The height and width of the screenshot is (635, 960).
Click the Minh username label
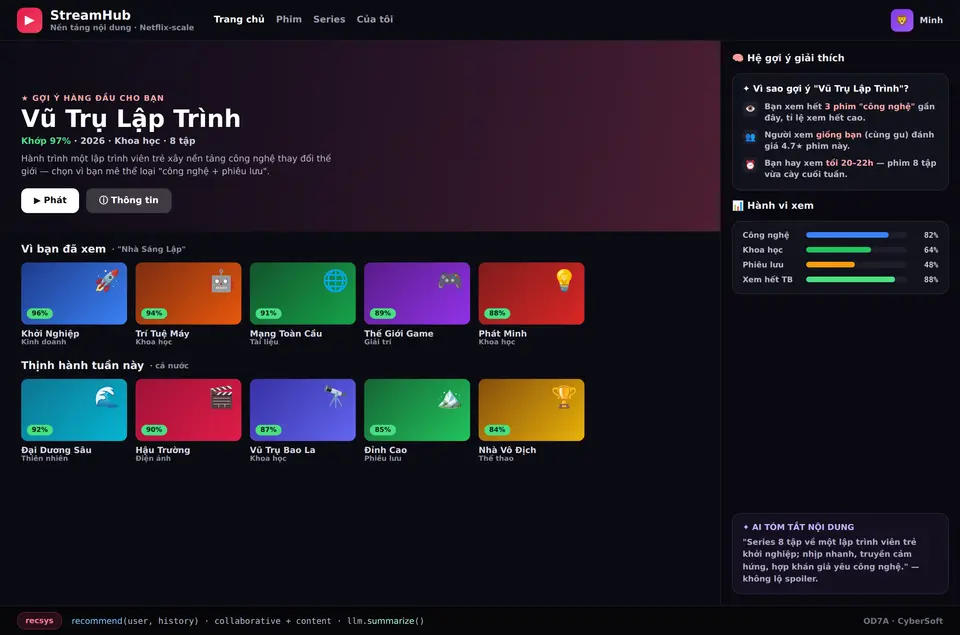click(x=931, y=20)
